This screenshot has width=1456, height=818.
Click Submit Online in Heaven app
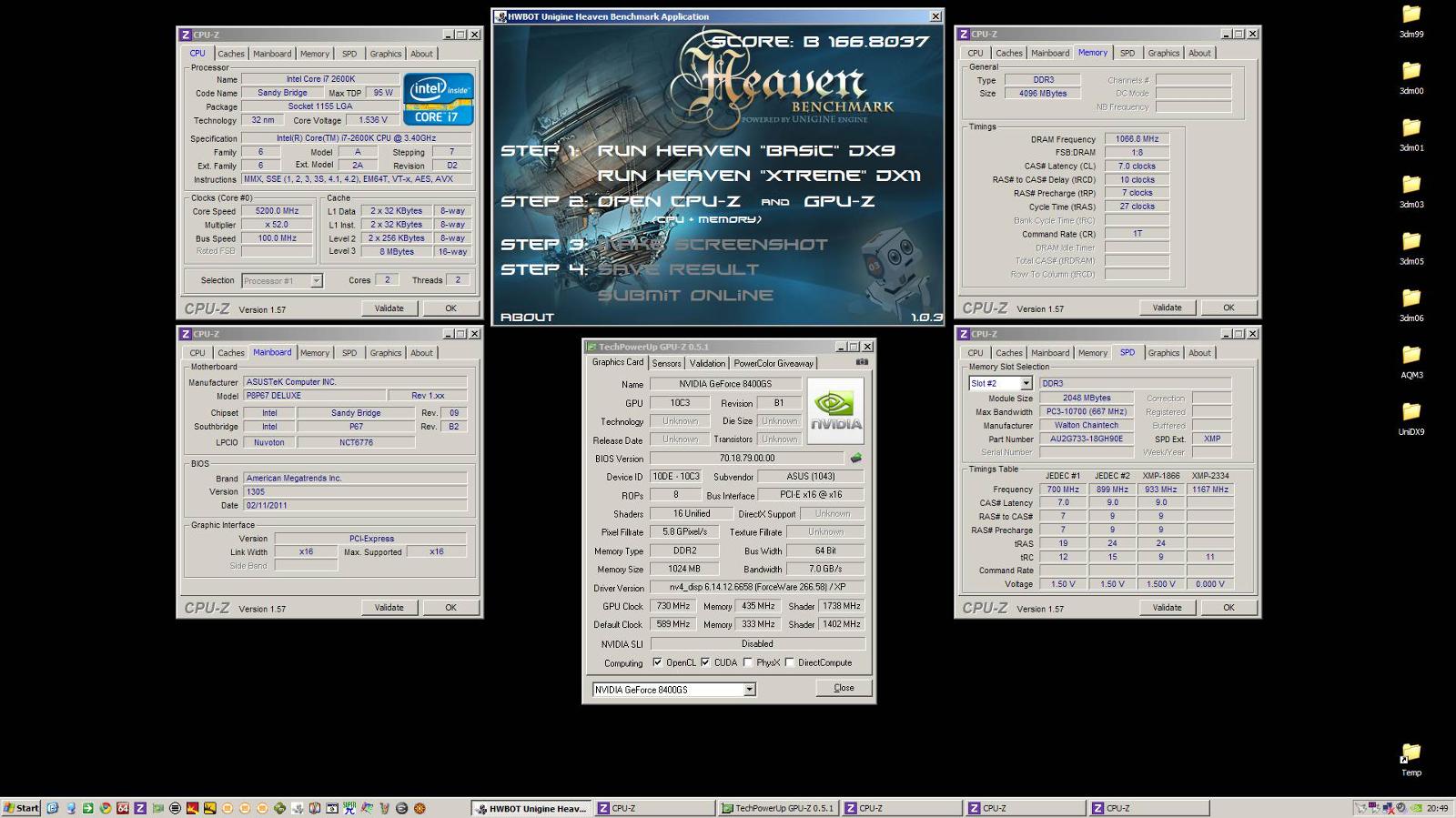click(685, 295)
